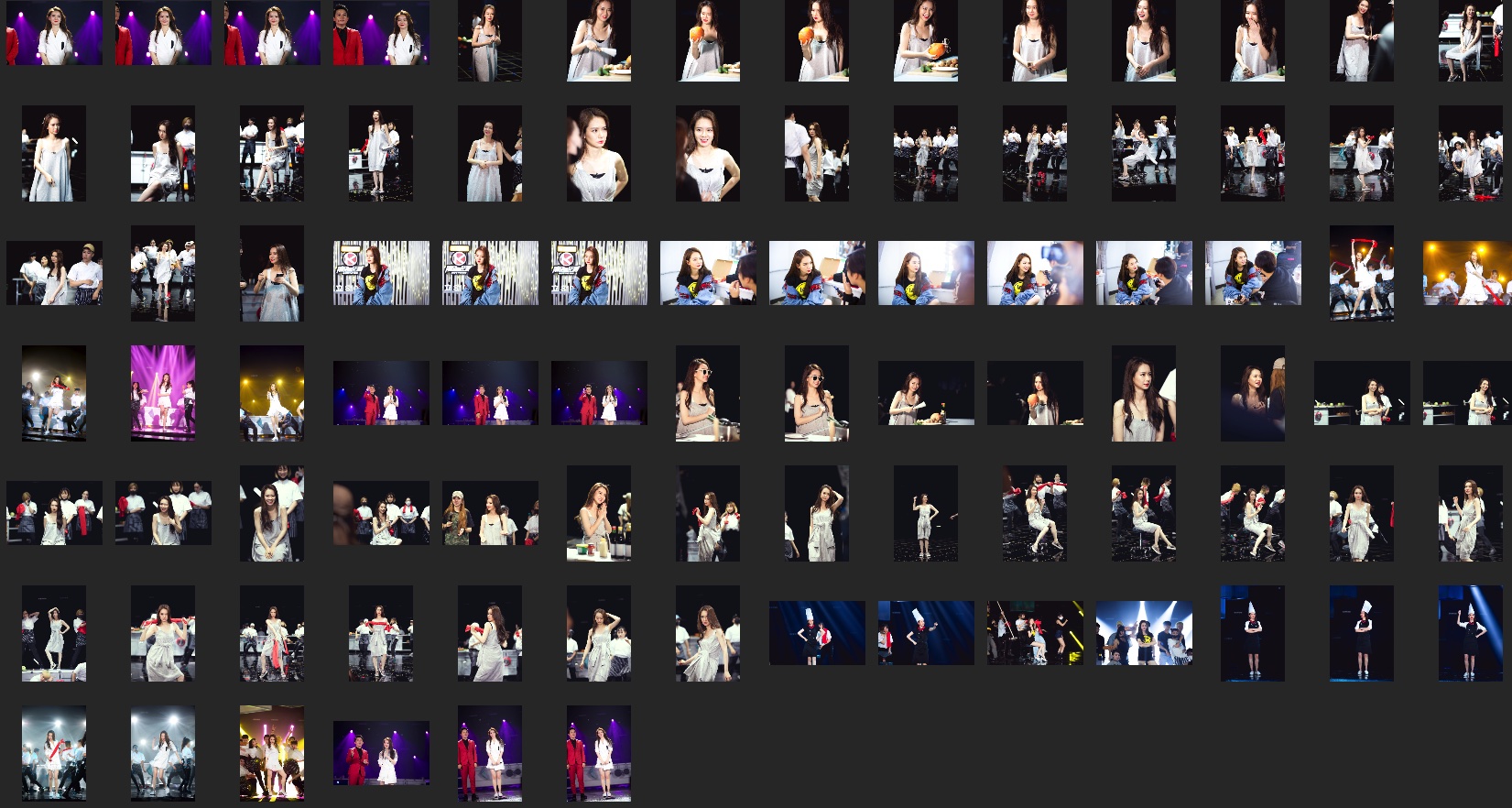The width and height of the screenshot is (1512, 808).
Task: Open photo of woman beside person in camouflage
Action: point(490,513)
